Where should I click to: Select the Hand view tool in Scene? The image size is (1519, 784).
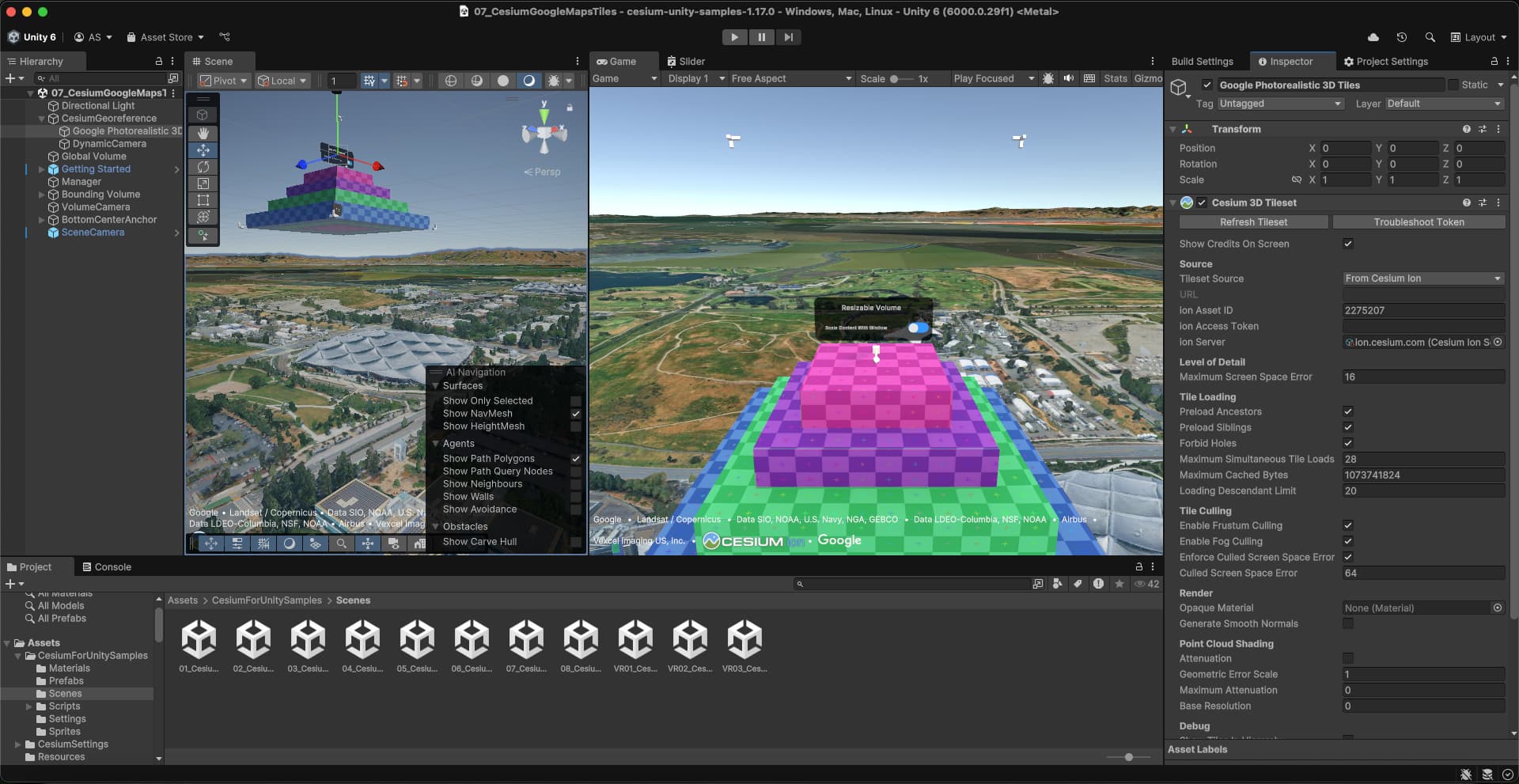pos(203,133)
